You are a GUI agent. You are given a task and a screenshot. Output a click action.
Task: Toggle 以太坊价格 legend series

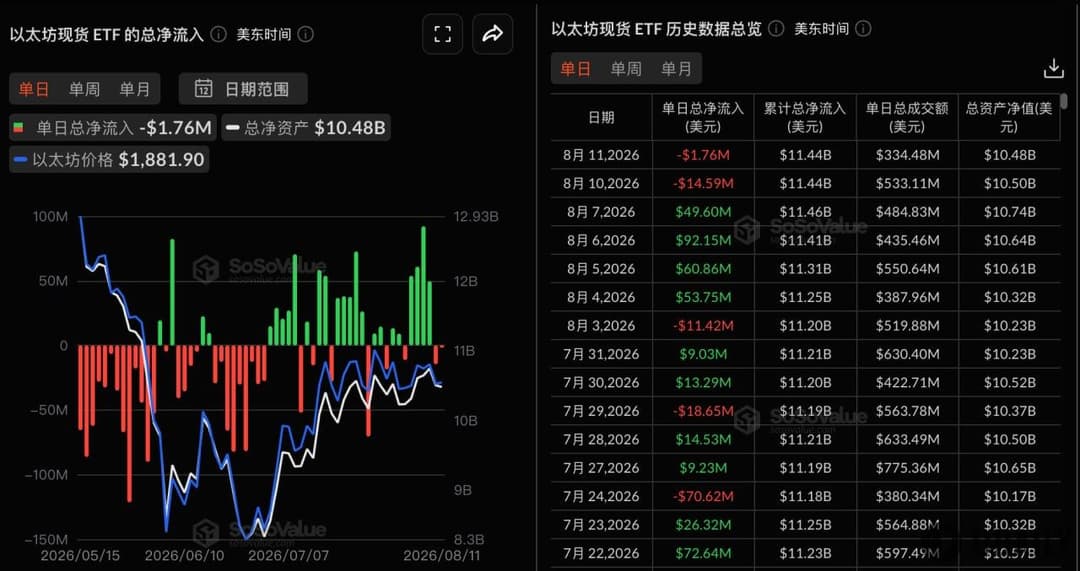click(110, 160)
